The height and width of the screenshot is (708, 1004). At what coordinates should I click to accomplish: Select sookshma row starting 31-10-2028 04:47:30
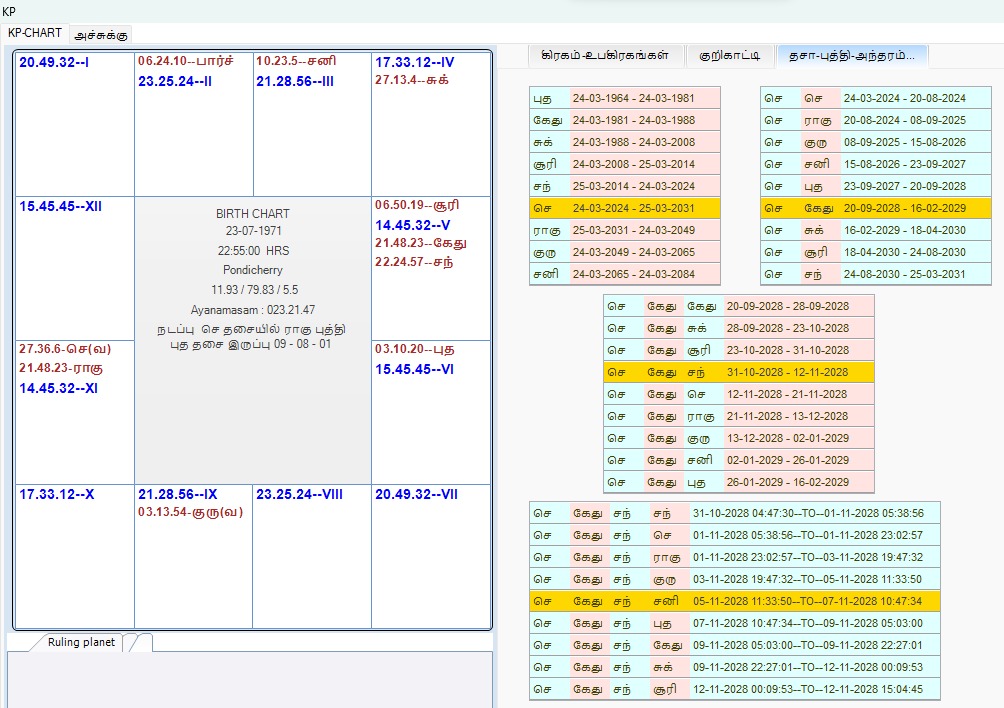click(x=735, y=513)
